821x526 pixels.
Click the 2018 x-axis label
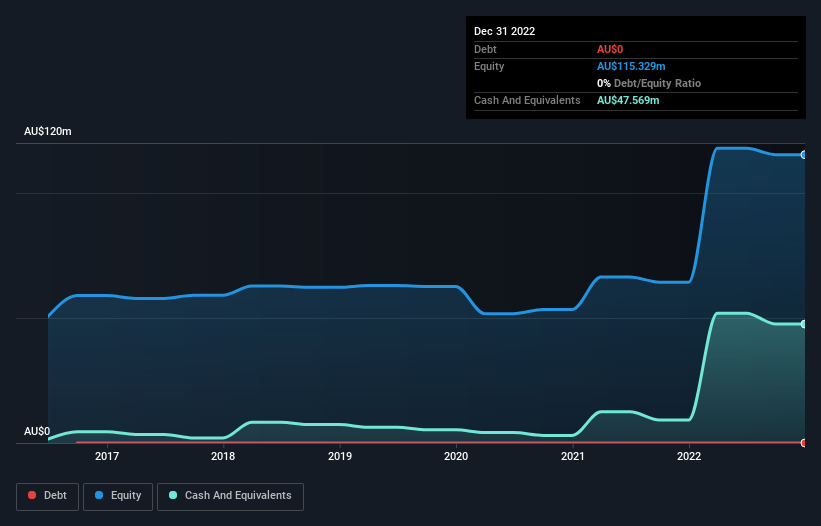[x=223, y=456]
